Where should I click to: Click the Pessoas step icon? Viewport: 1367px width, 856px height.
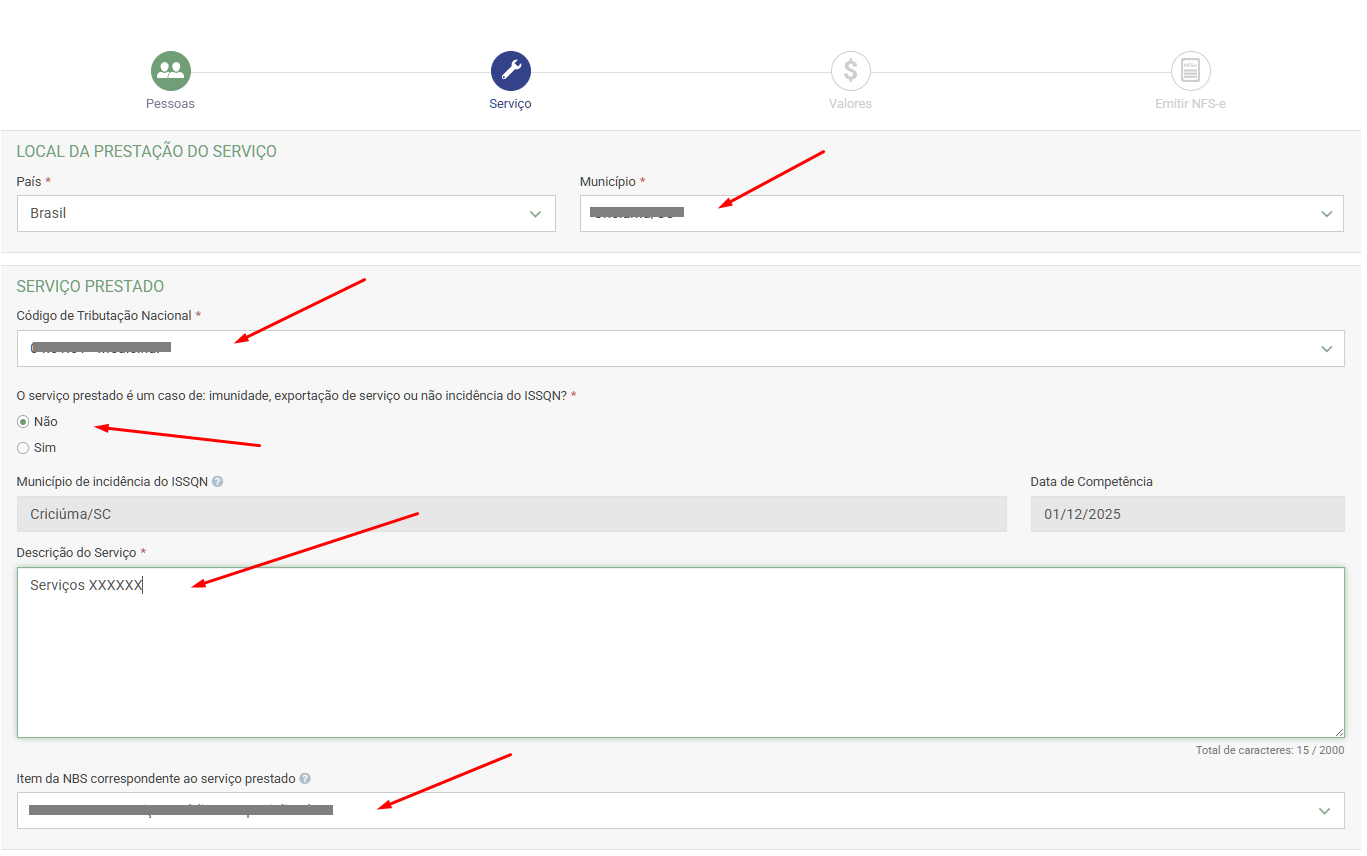(170, 71)
